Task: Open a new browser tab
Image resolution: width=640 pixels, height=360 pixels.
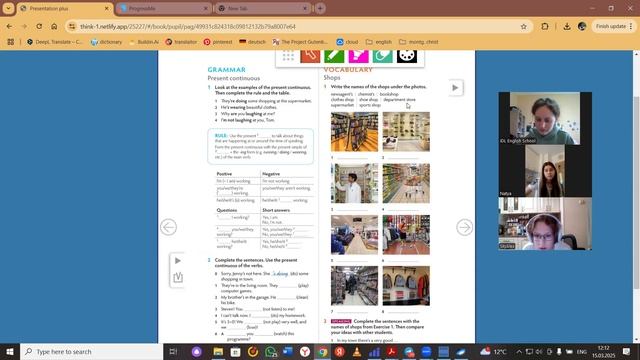Action: (x=320, y=8)
